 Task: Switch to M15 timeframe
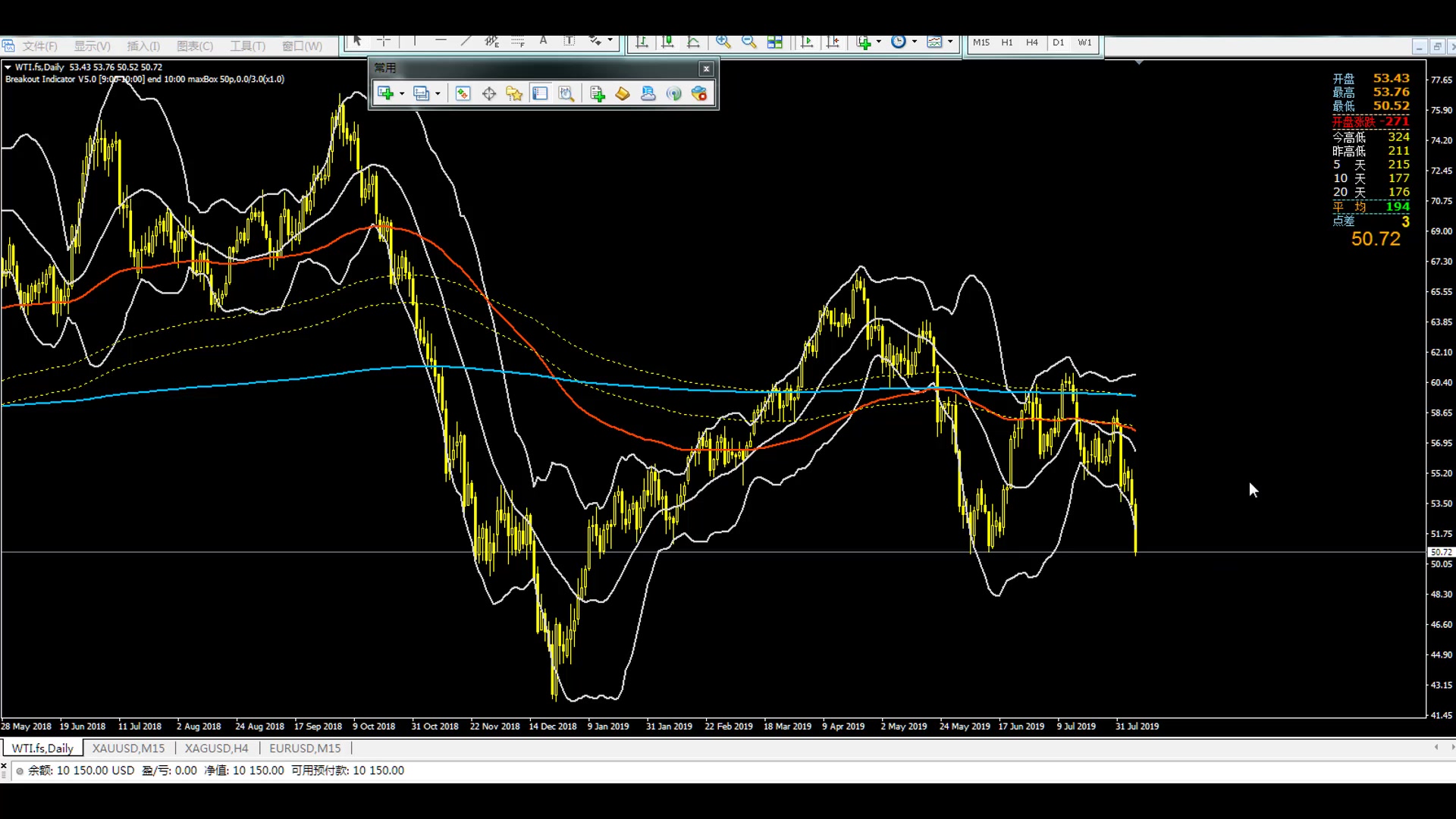pos(981,42)
